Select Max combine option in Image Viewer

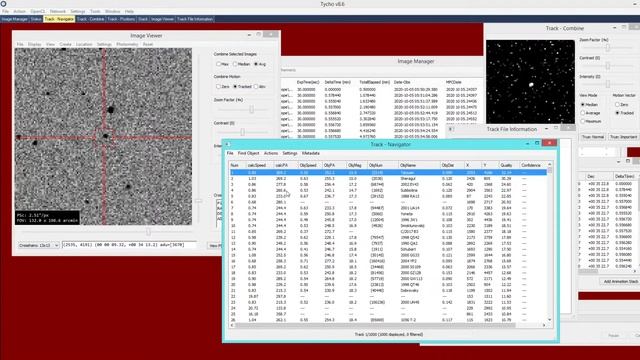(x=222, y=64)
